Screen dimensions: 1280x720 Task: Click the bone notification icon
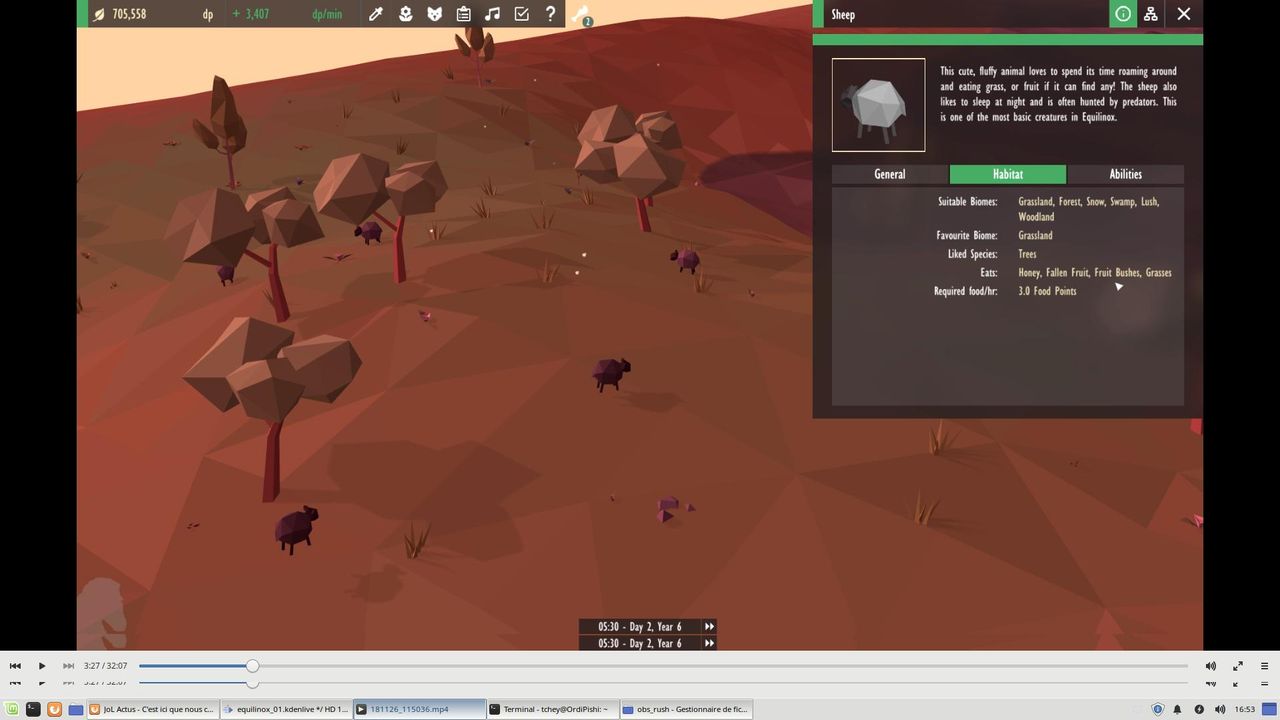point(581,14)
